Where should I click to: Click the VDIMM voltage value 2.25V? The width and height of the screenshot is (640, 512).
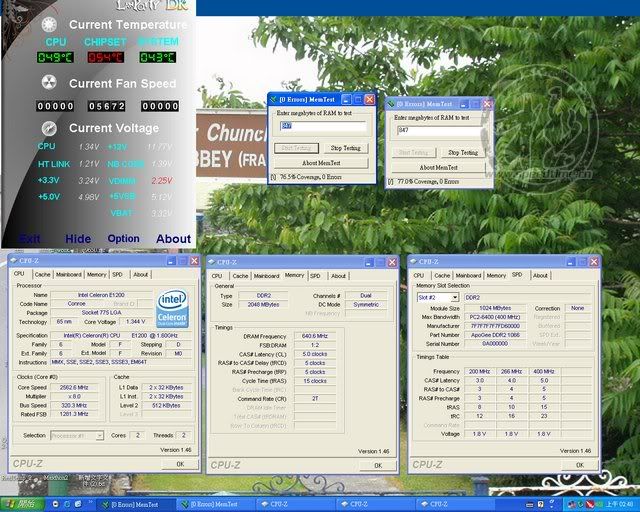(x=162, y=180)
